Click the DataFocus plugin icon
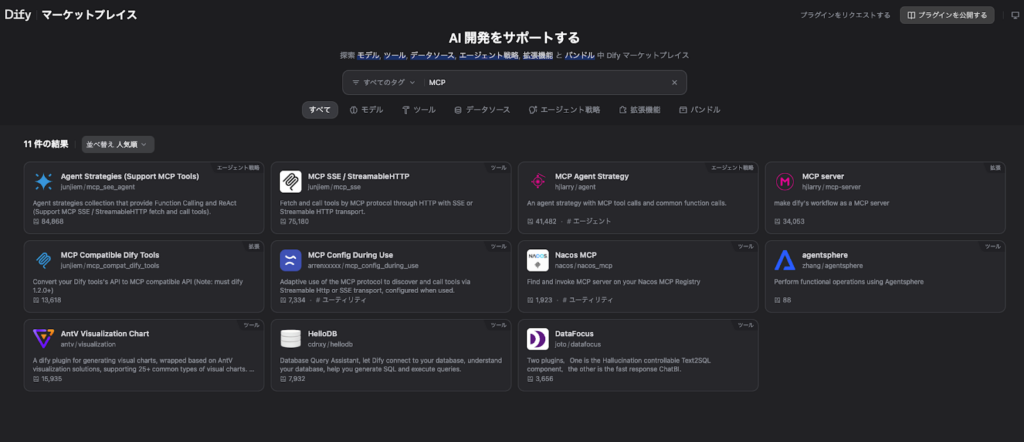 click(538, 338)
